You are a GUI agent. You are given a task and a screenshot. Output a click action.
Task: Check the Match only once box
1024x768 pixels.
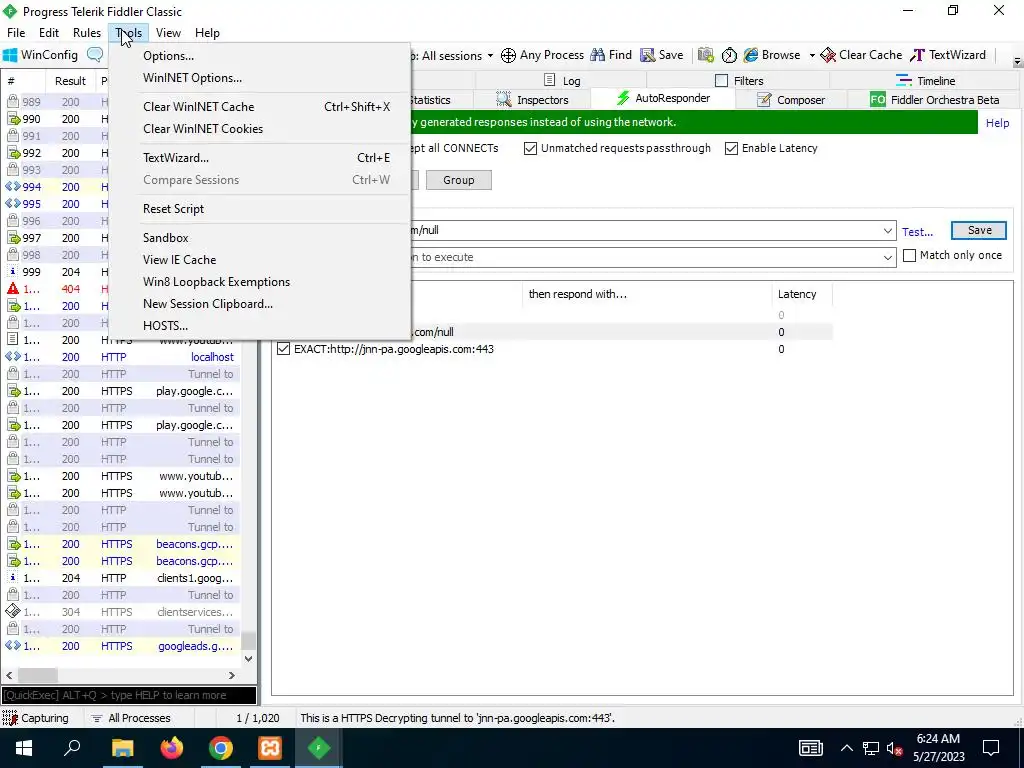coord(909,255)
